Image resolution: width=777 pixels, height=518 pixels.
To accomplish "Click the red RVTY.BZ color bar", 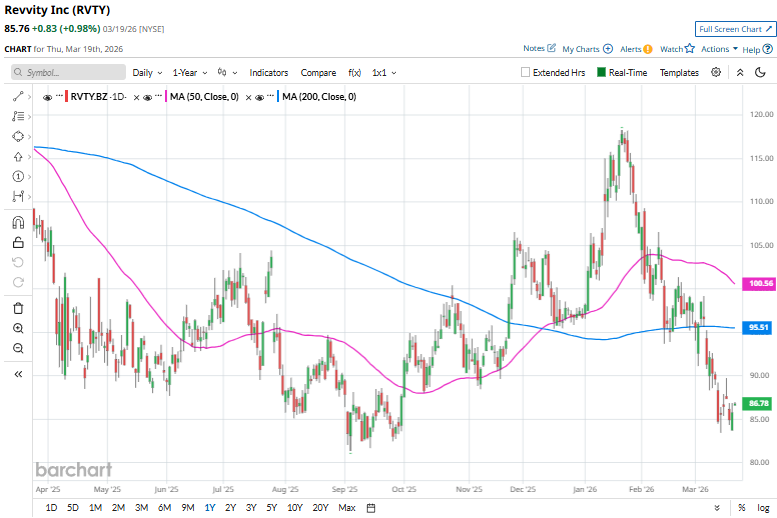I will [66, 97].
